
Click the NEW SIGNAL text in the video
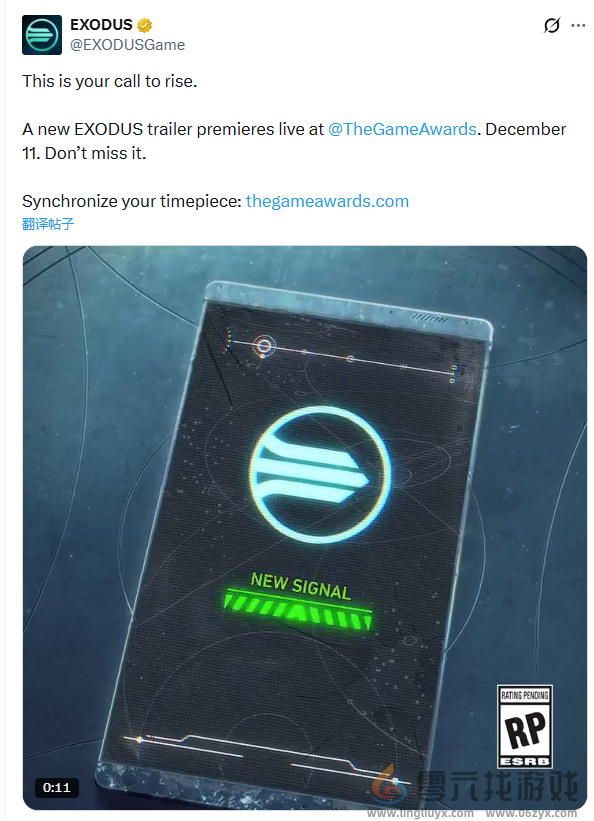(301, 586)
